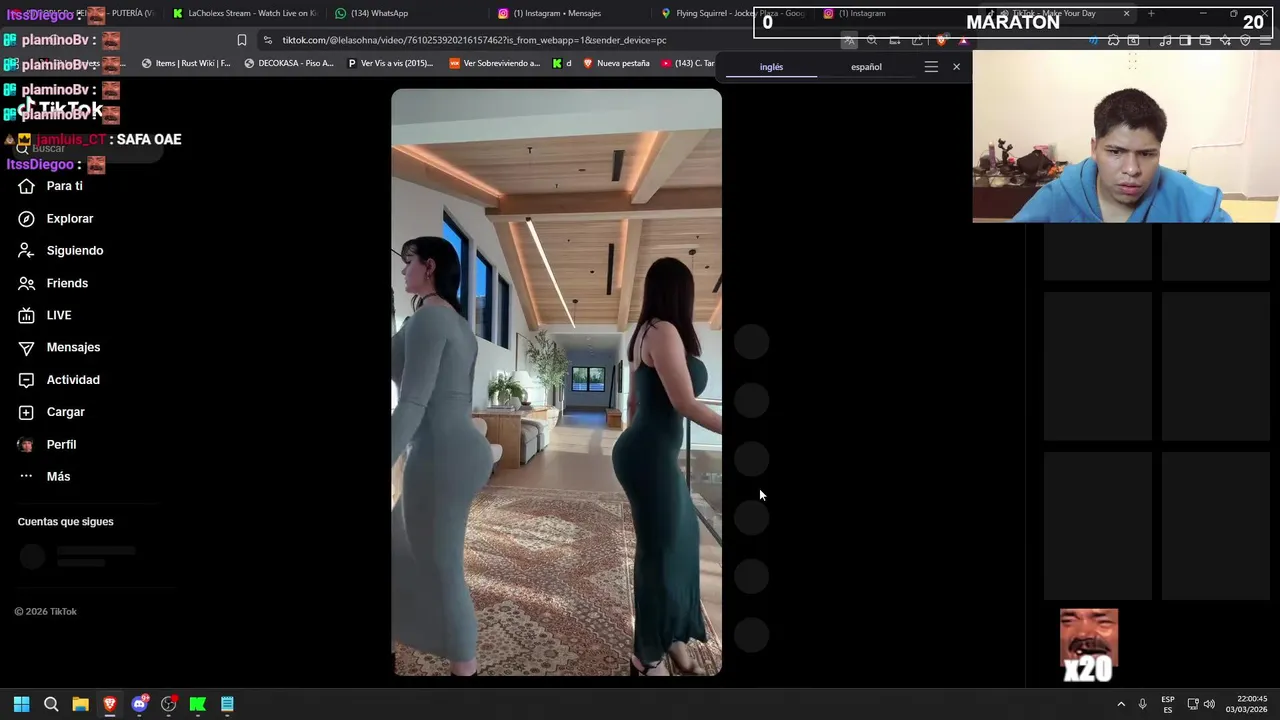Image resolution: width=1280 pixels, height=720 pixels.
Task: Open the Windows Start menu
Action: [21, 704]
